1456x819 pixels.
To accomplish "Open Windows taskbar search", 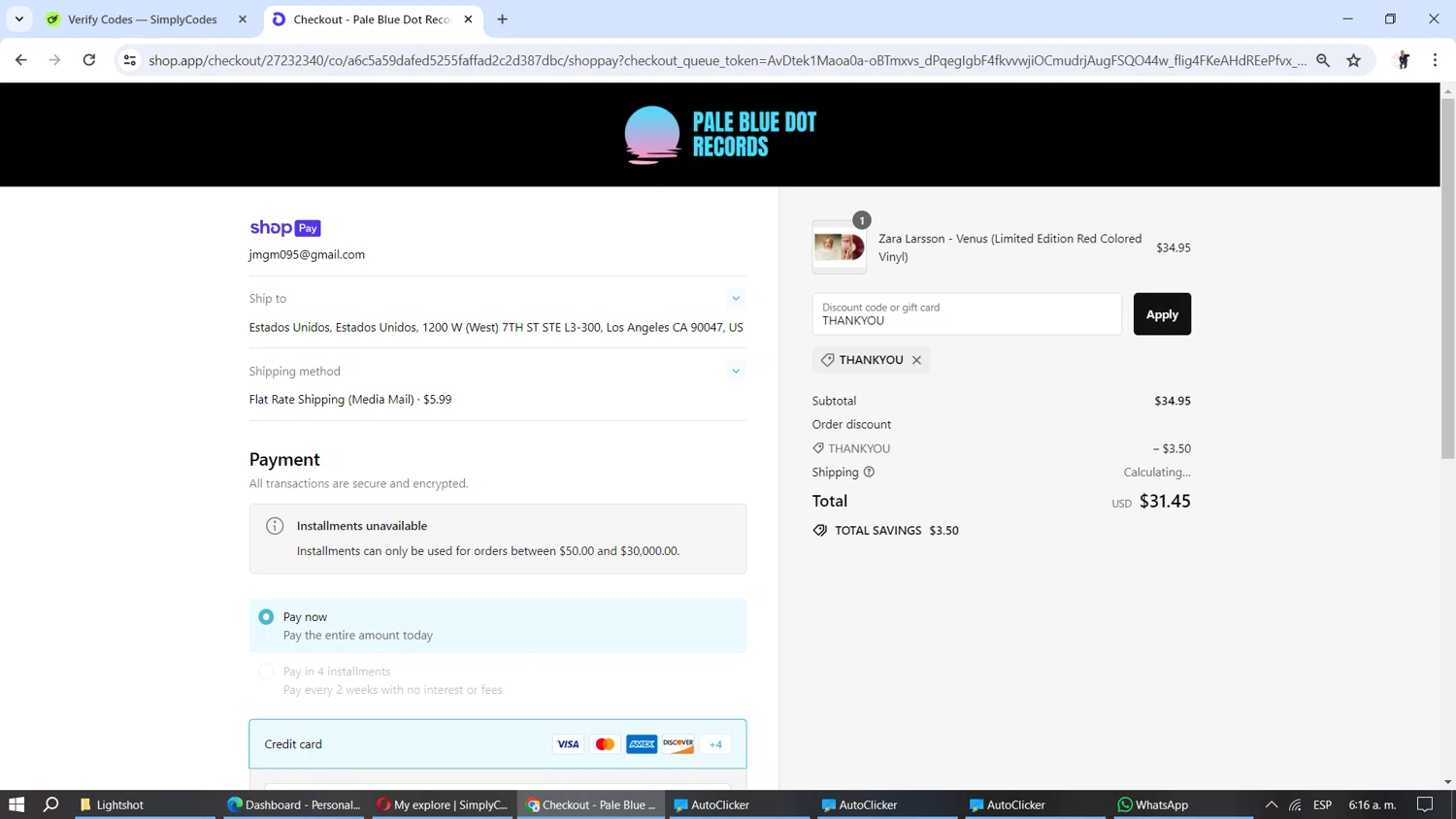I will (x=50, y=804).
